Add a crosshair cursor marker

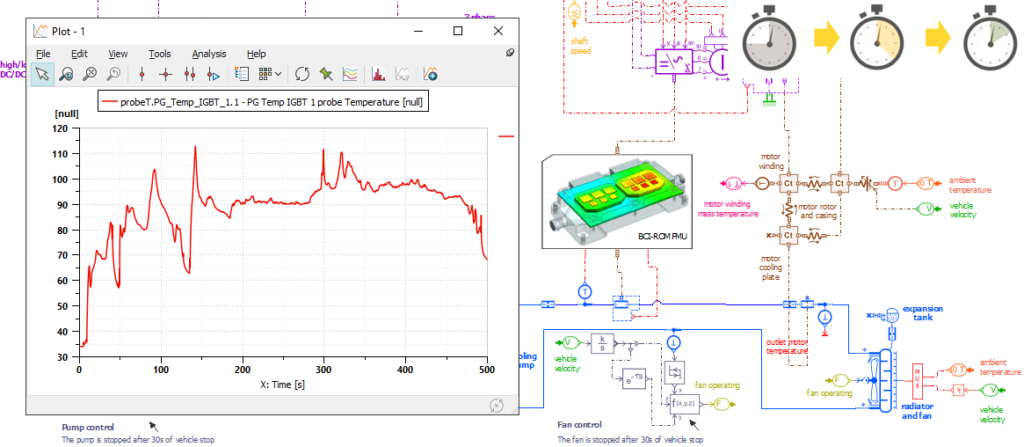coord(165,74)
